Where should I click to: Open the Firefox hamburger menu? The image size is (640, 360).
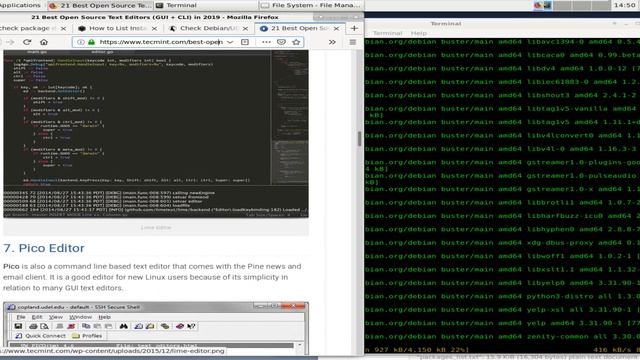coord(353,42)
